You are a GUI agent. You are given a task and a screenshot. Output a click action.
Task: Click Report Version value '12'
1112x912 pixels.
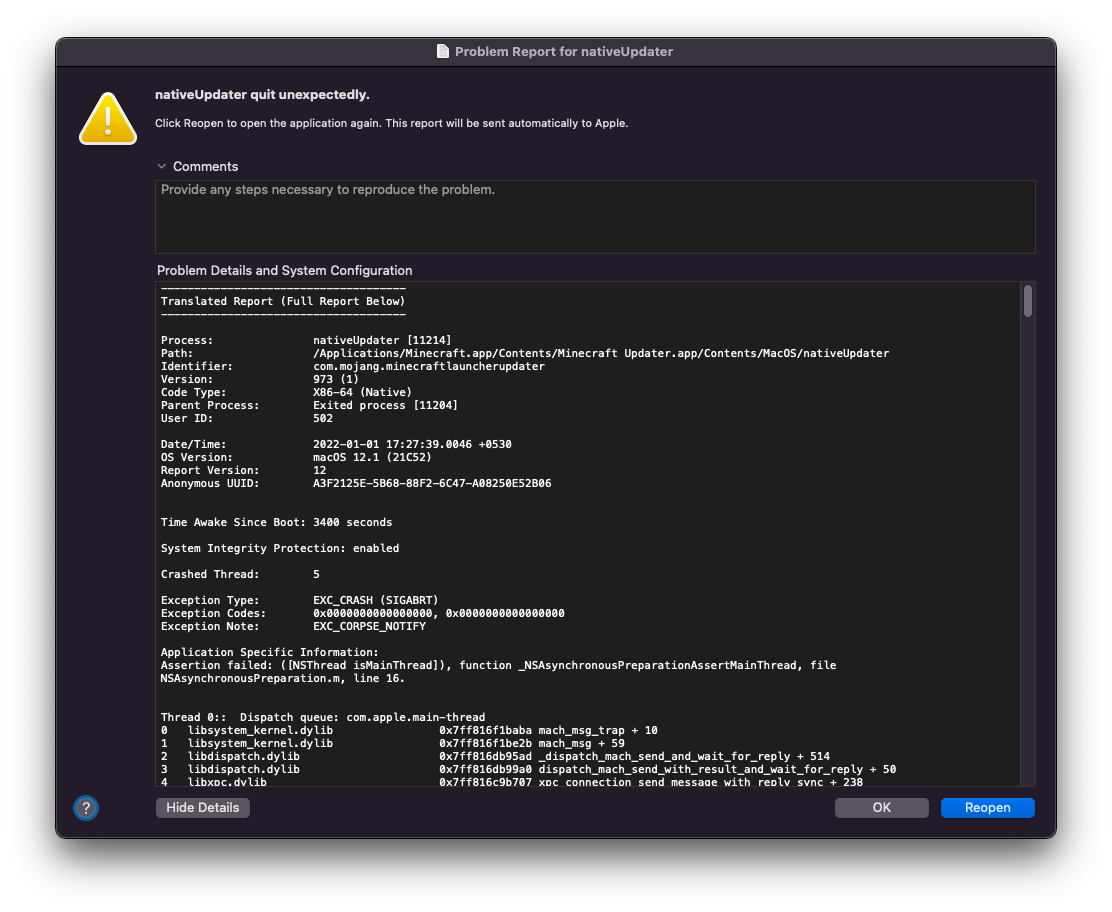pos(320,470)
